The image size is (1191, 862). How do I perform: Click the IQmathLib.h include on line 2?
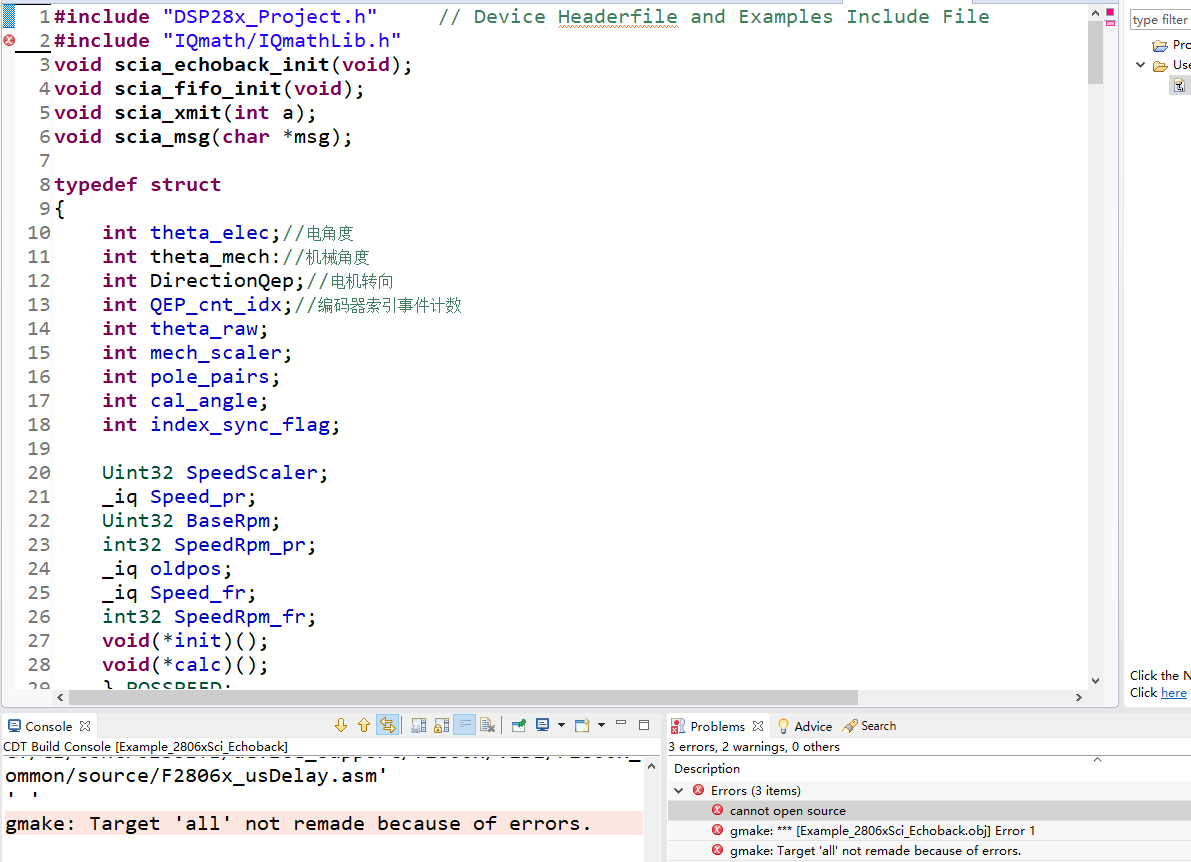(x=281, y=40)
